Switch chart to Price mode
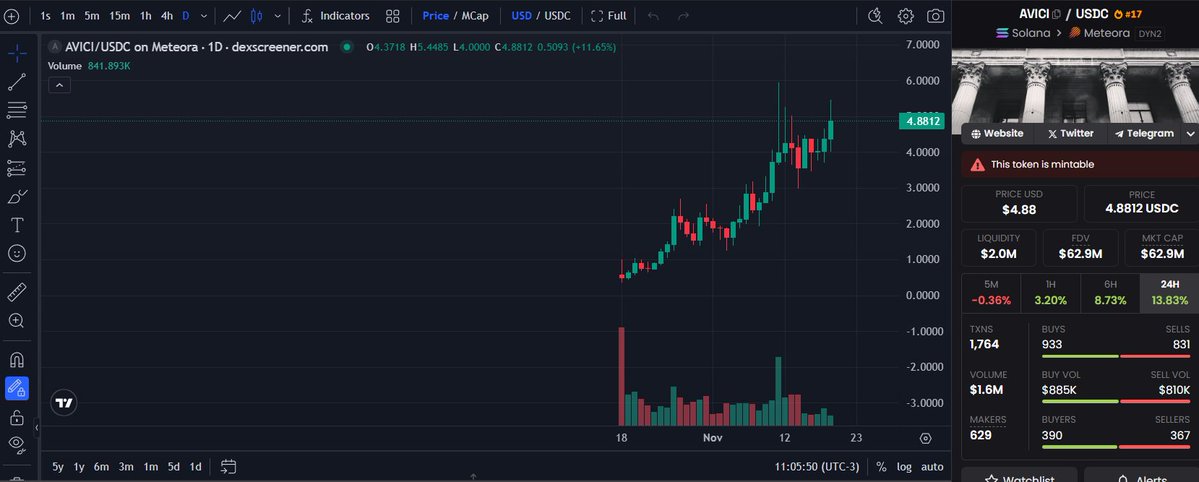The width and height of the screenshot is (1199, 482). [x=435, y=15]
